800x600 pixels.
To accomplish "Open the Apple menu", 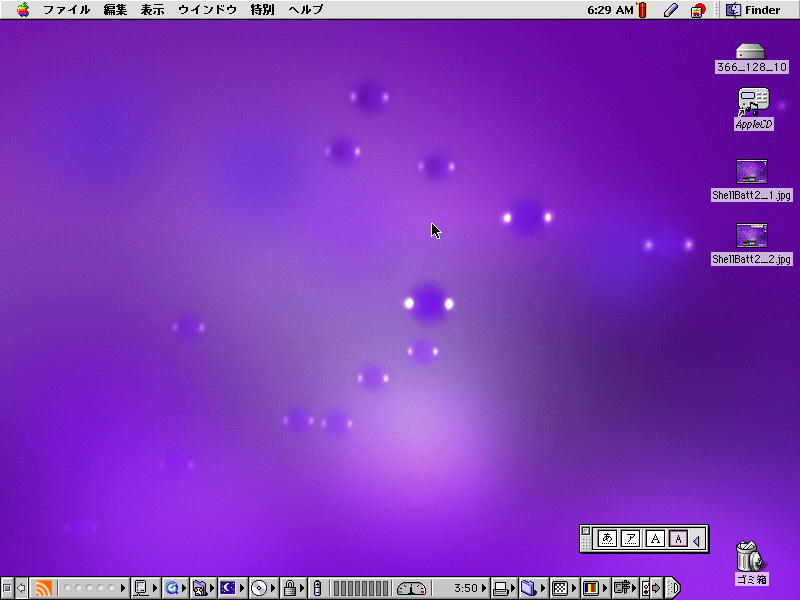I will click(23, 9).
